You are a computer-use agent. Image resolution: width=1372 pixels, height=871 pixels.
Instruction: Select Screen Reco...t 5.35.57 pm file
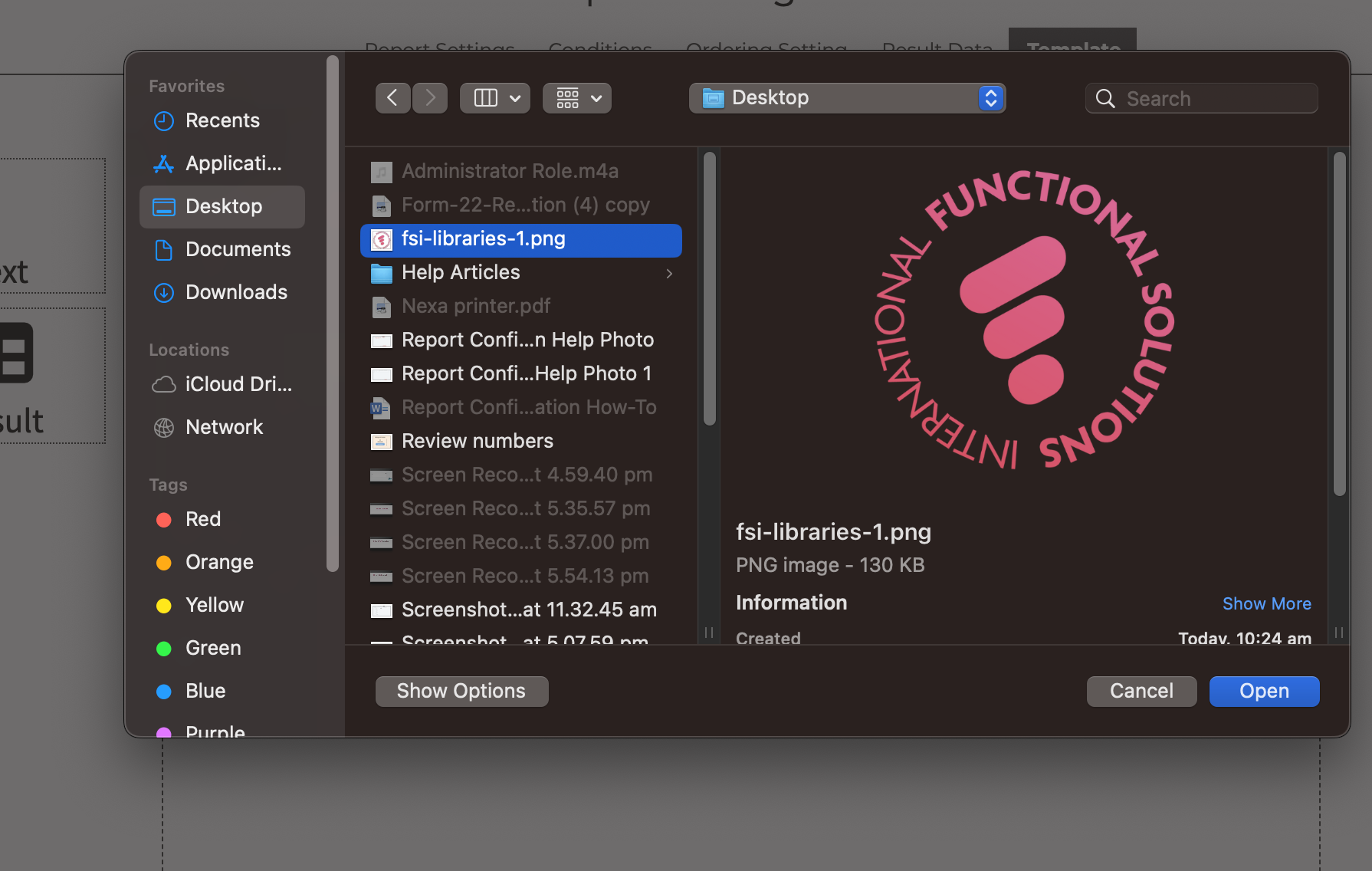pos(521,509)
